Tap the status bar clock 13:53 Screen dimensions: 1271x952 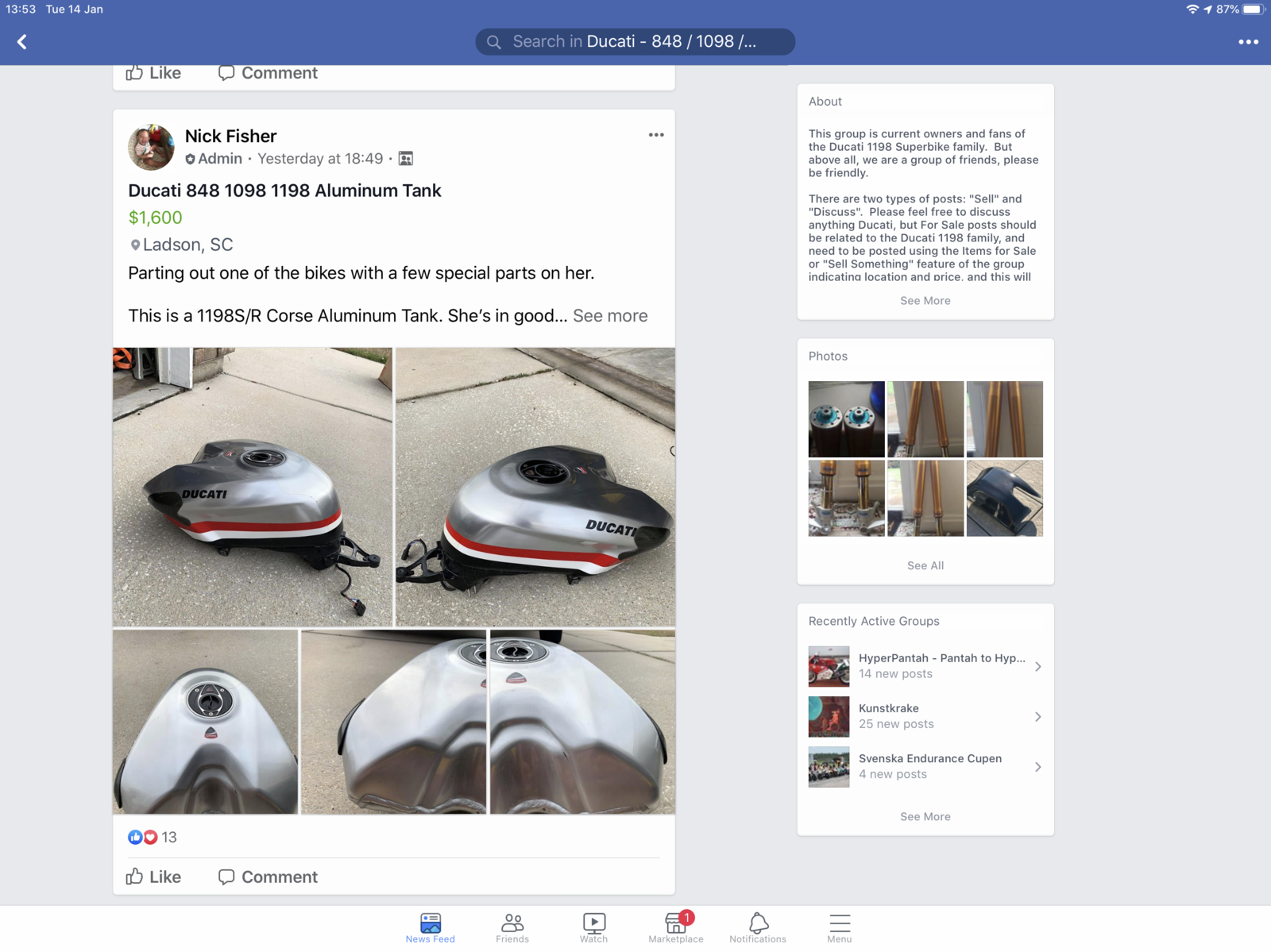(x=21, y=10)
